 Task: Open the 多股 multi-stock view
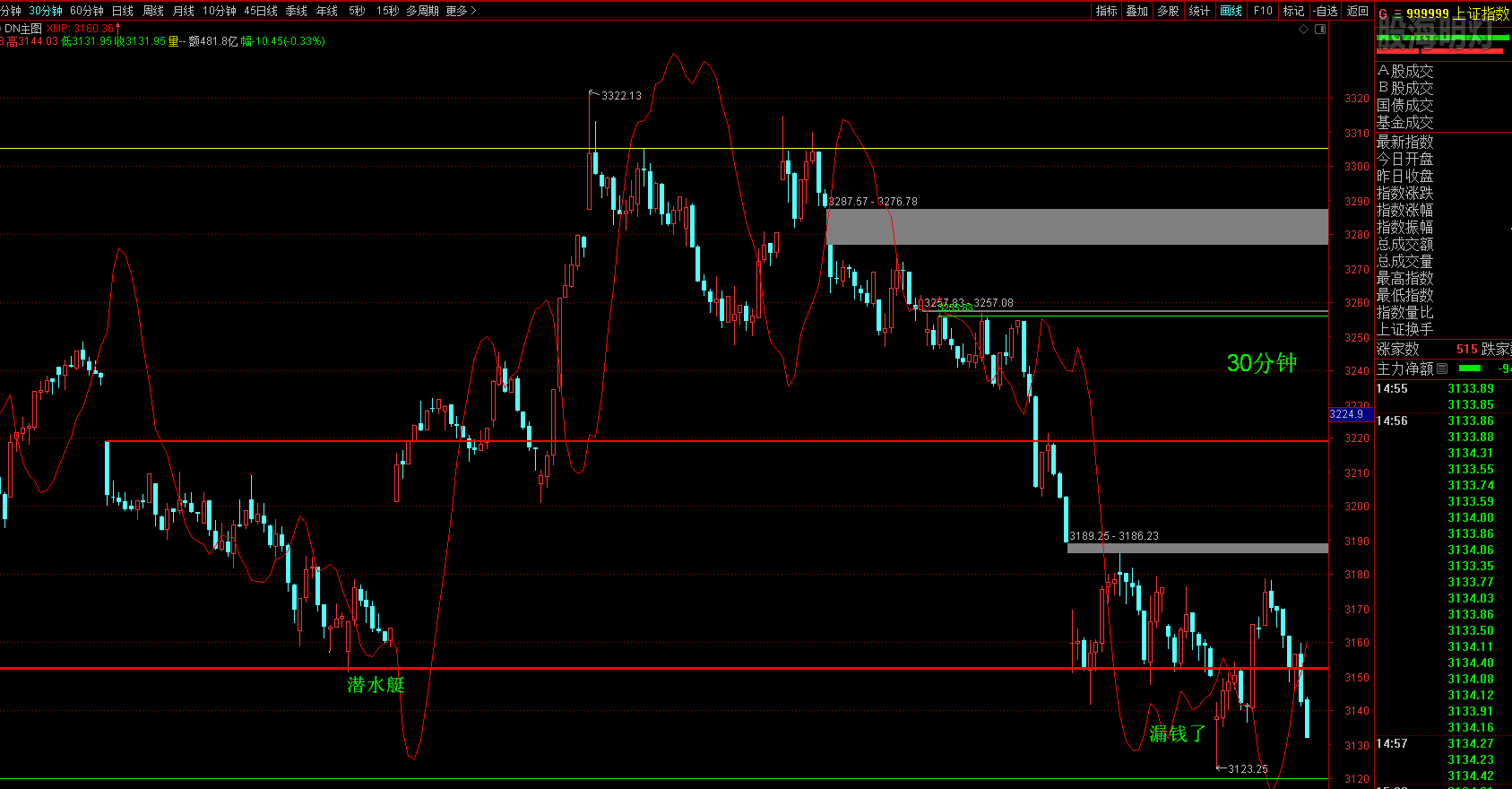pos(1168,11)
